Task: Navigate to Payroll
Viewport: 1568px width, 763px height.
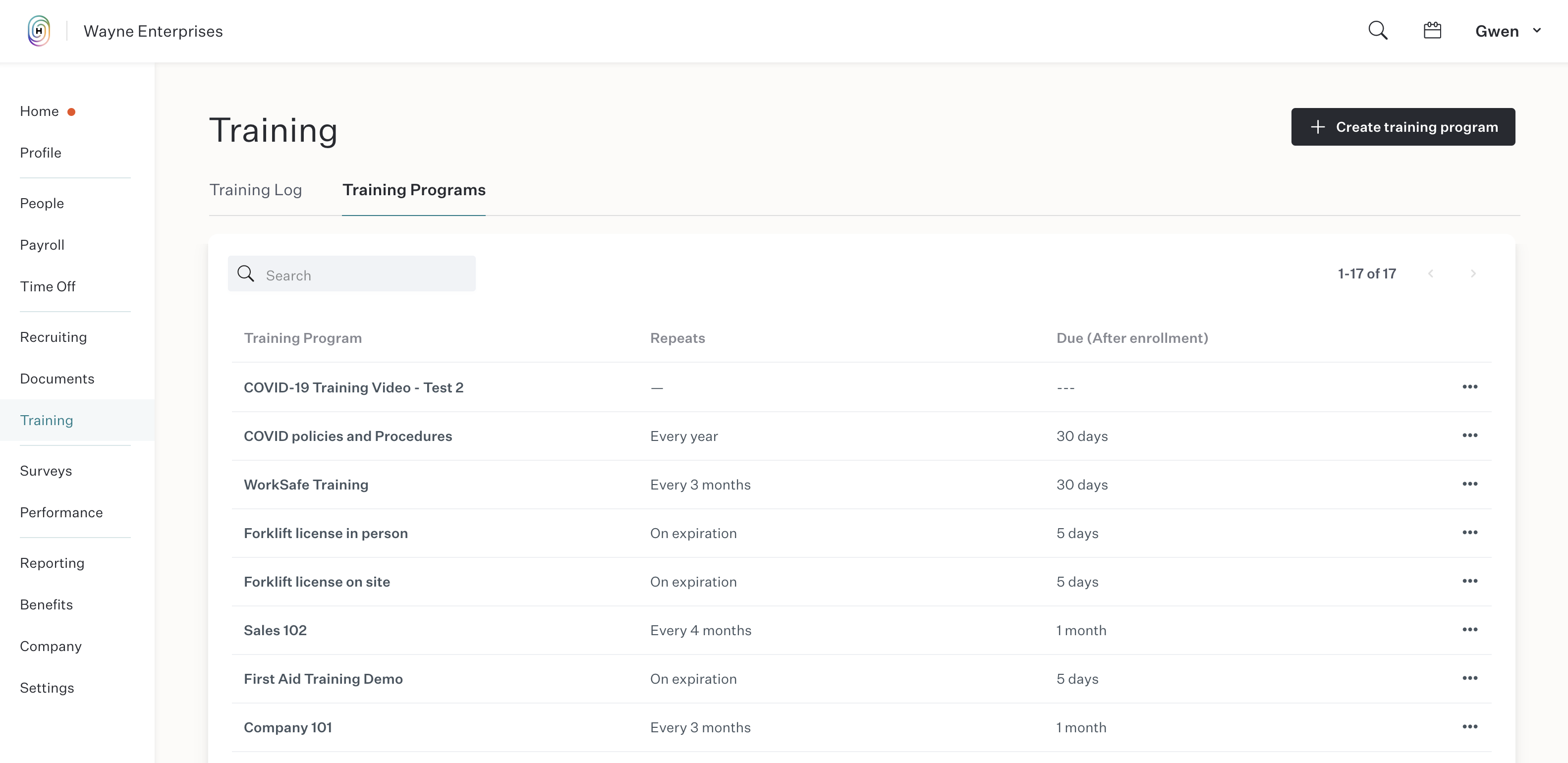Action: [x=42, y=245]
